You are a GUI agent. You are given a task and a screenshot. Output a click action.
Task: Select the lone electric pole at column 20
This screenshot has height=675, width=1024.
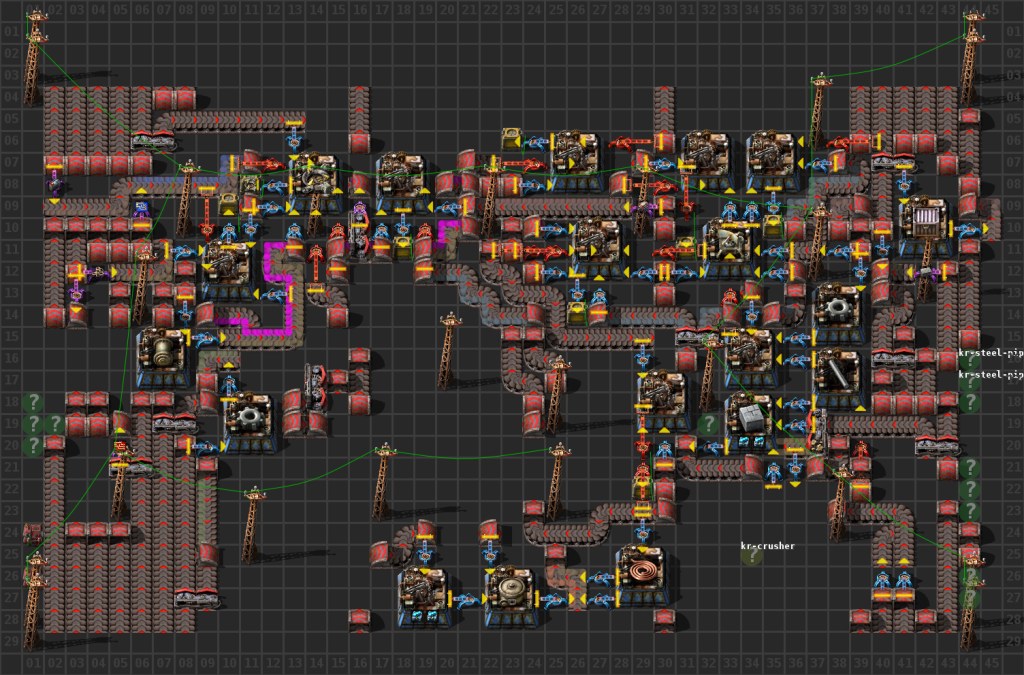(x=447, y=349)
